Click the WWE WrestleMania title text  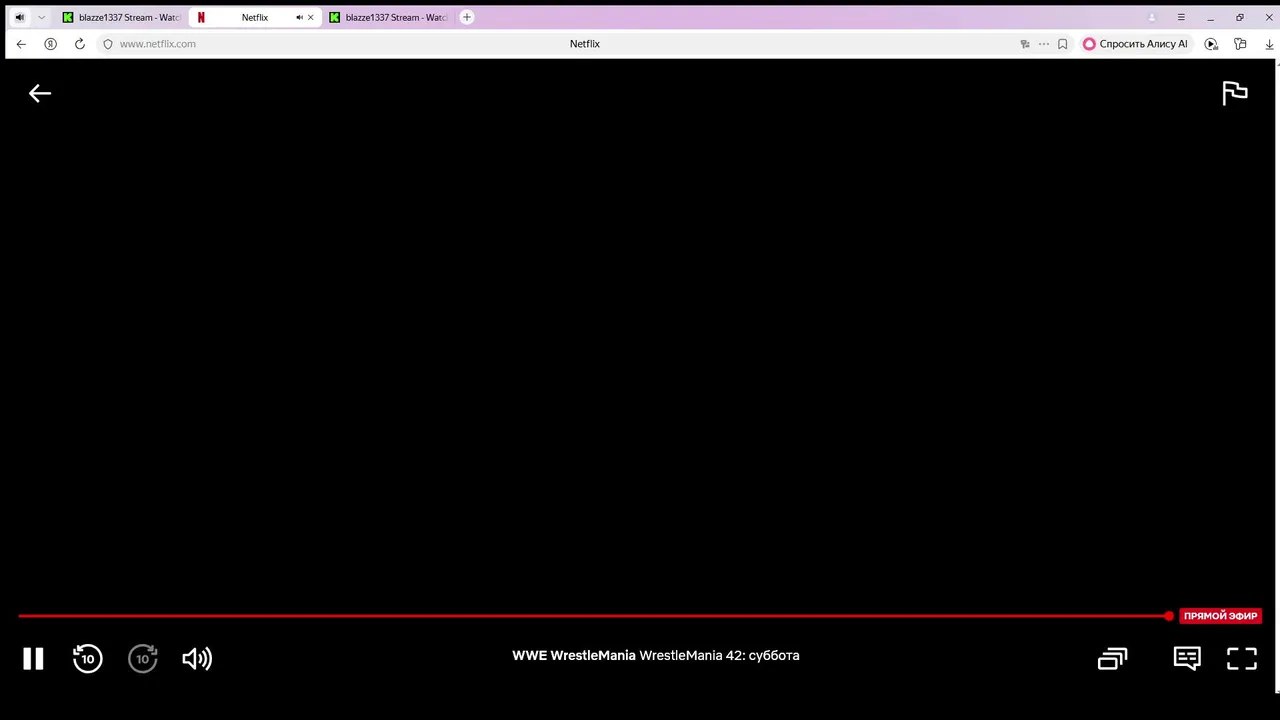click(574, 655)
